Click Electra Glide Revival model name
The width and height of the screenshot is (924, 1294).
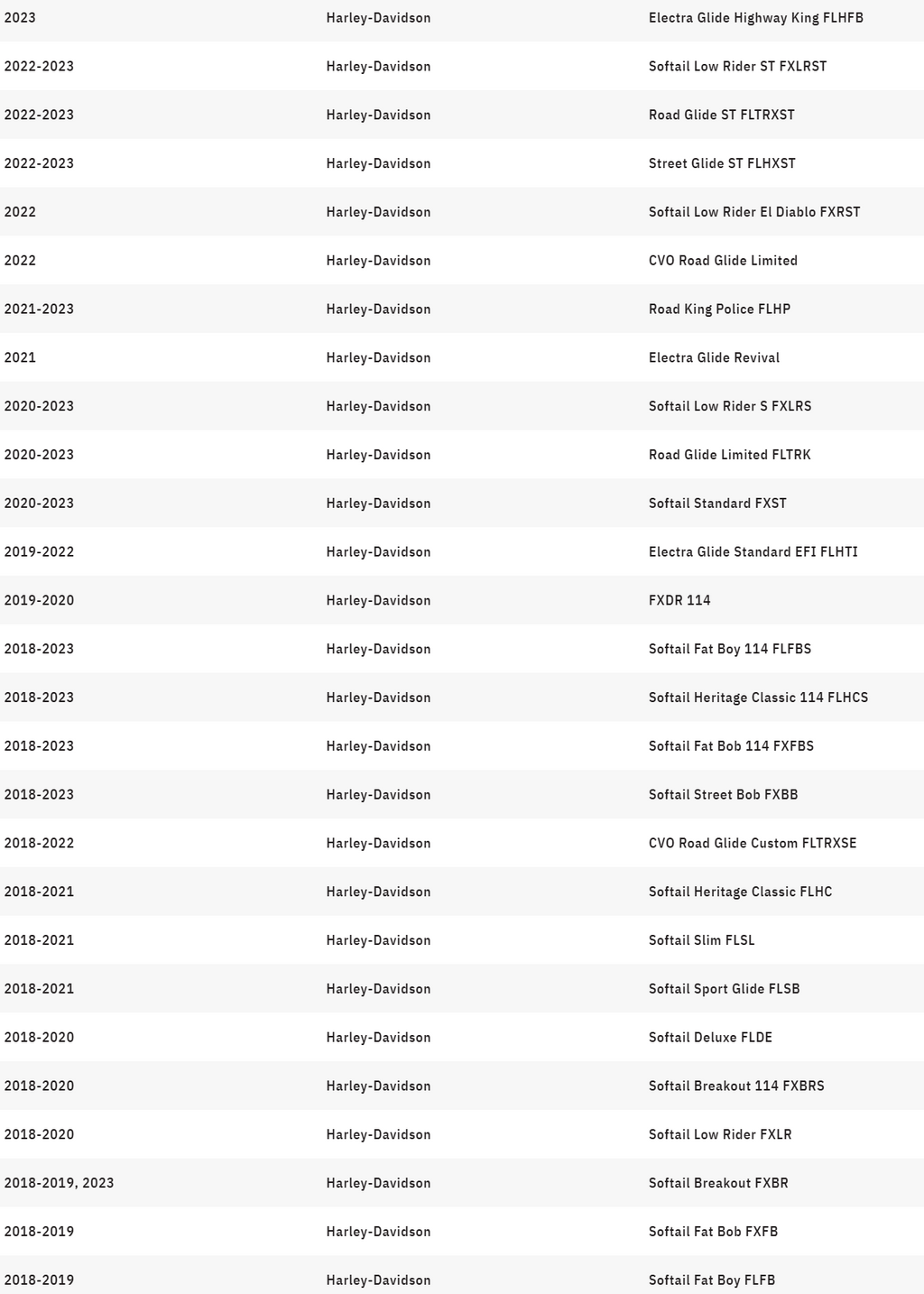coord(714,358)
